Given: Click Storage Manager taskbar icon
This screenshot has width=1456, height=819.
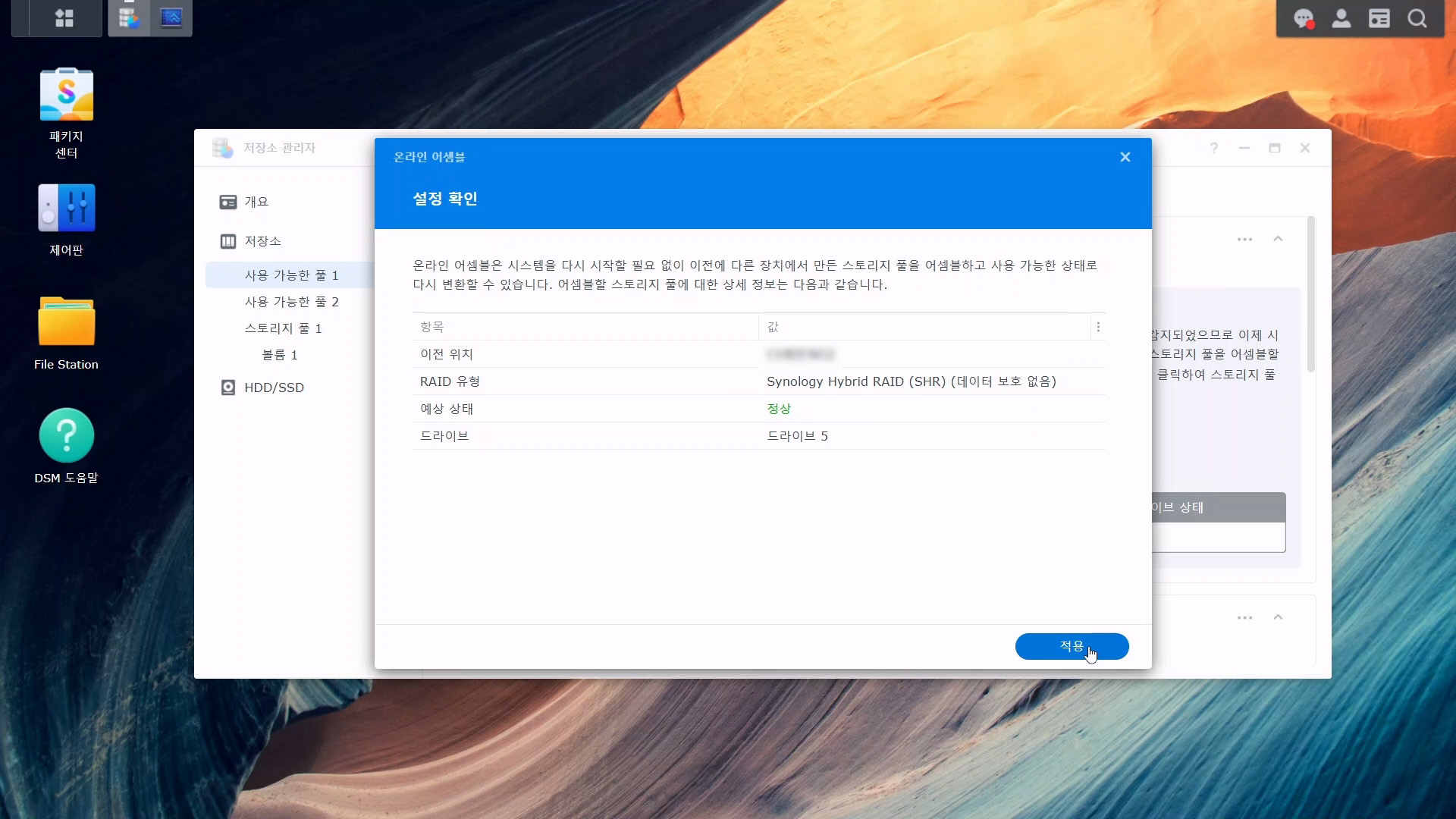Looking at the screenshot, I should 129,18.
